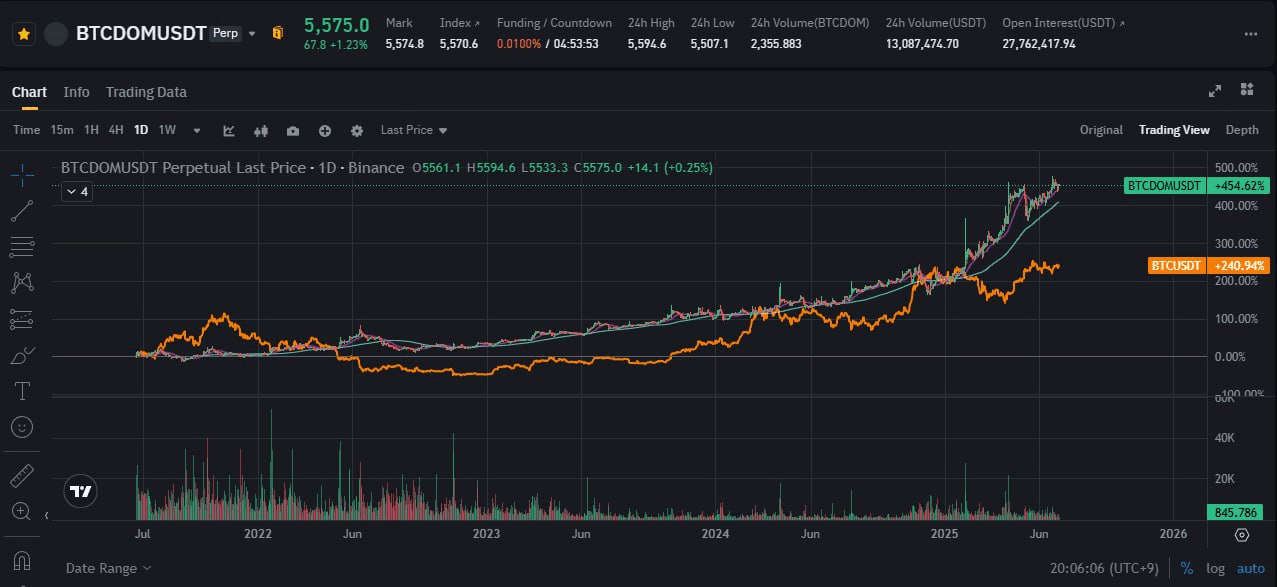1277x587 pixels.
Task: Select the brush drawing tool
Action: click(22, 355)
